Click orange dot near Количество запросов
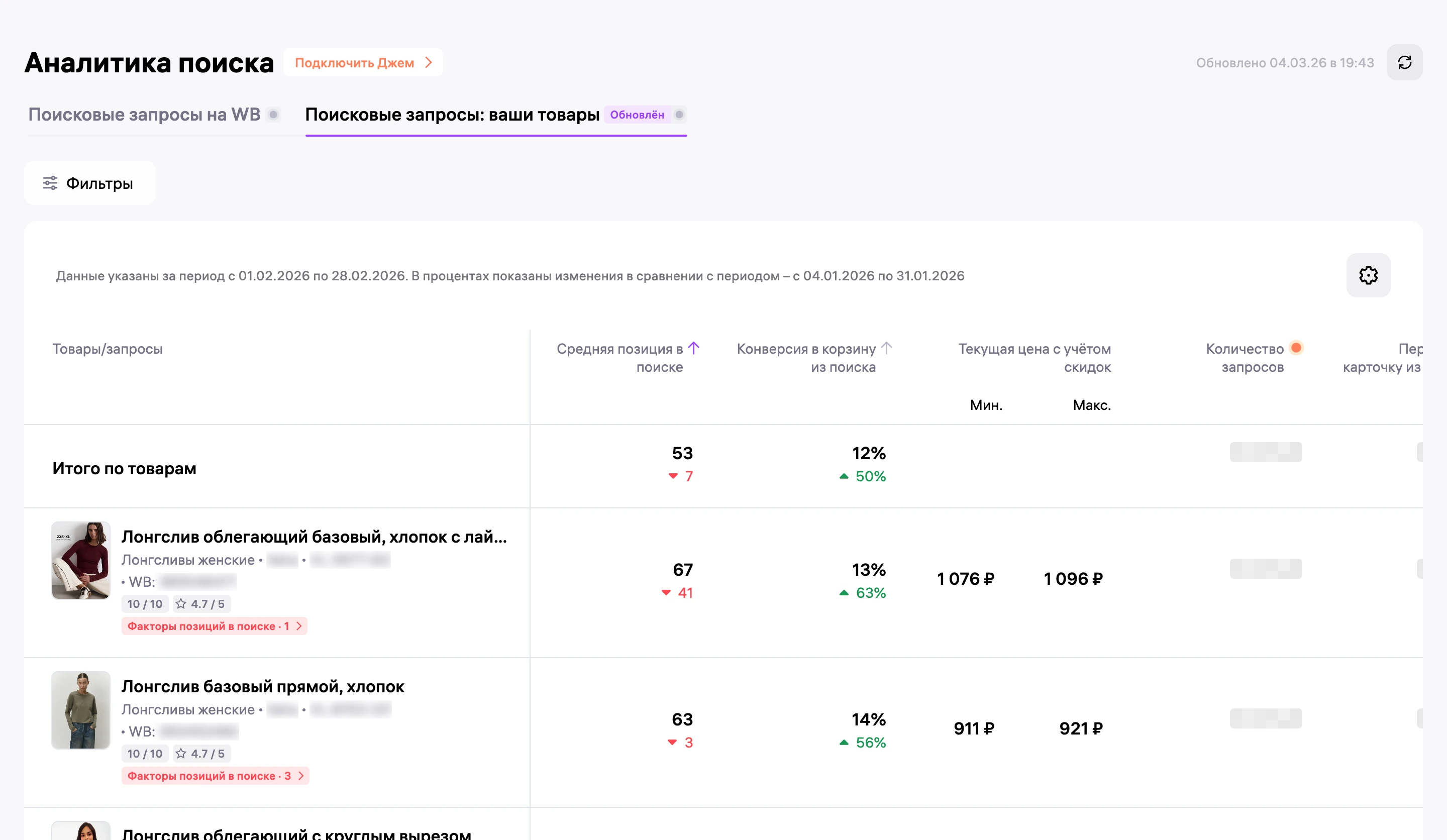Image resolution: width=1447 pixels, height=840 pixels. point(1296,348)
